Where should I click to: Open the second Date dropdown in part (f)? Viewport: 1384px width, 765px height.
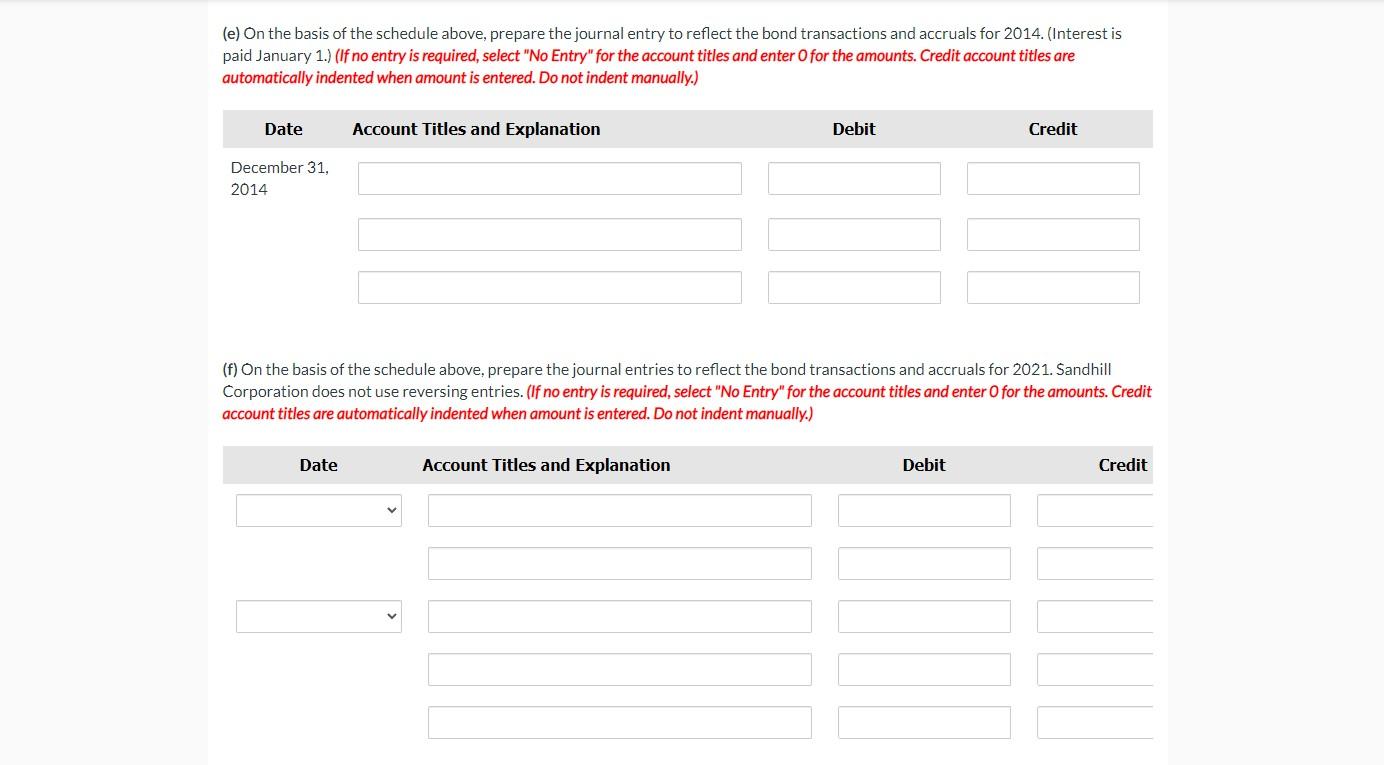(317, 616)
